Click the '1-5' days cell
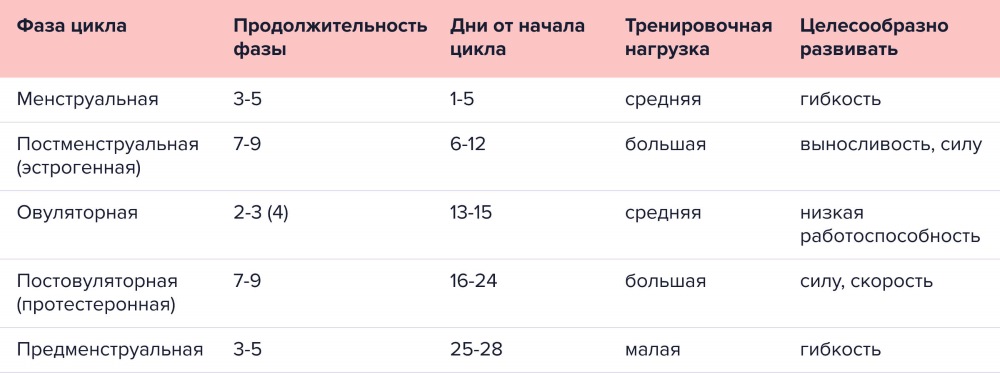Image resolution: width=1000 pixels, height=373 pixels. (462, 99)
